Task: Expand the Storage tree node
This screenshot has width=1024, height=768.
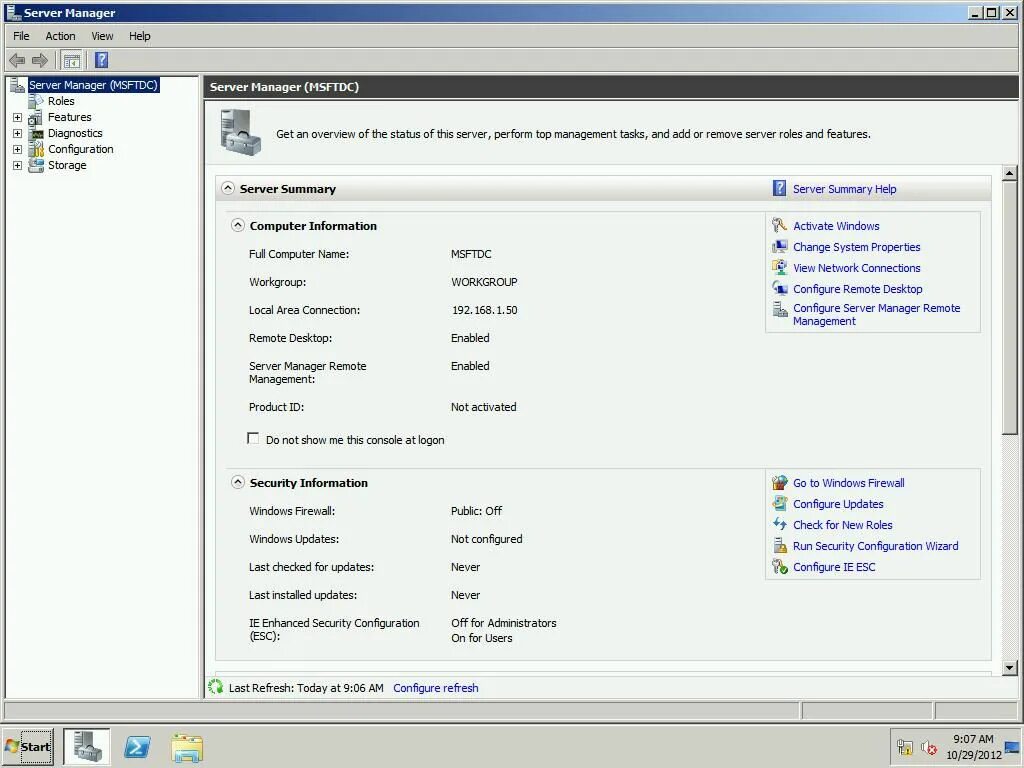Action: click(18, 165)
